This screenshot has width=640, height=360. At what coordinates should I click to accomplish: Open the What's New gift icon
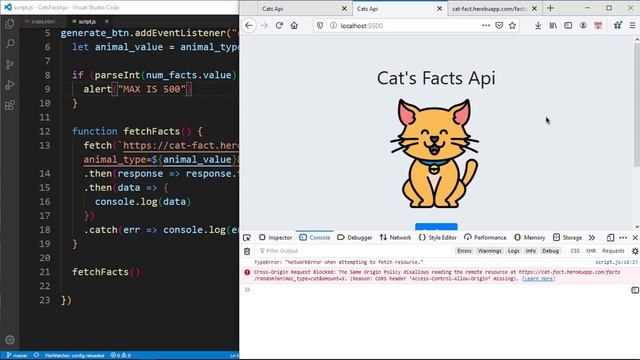pos(618,25)
